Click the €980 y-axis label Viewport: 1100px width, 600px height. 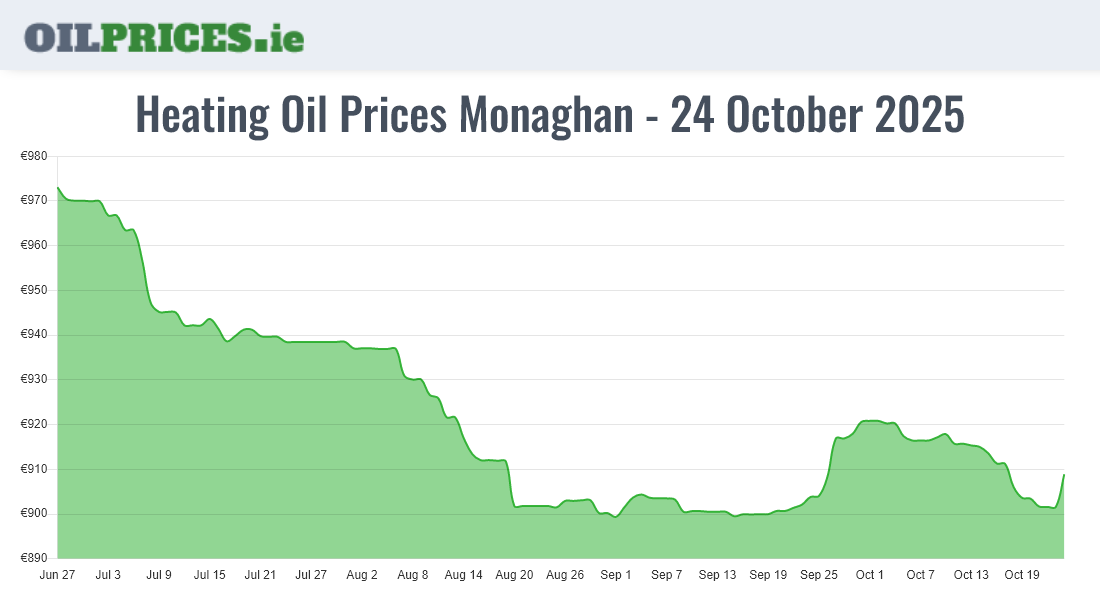click(35, 156)
